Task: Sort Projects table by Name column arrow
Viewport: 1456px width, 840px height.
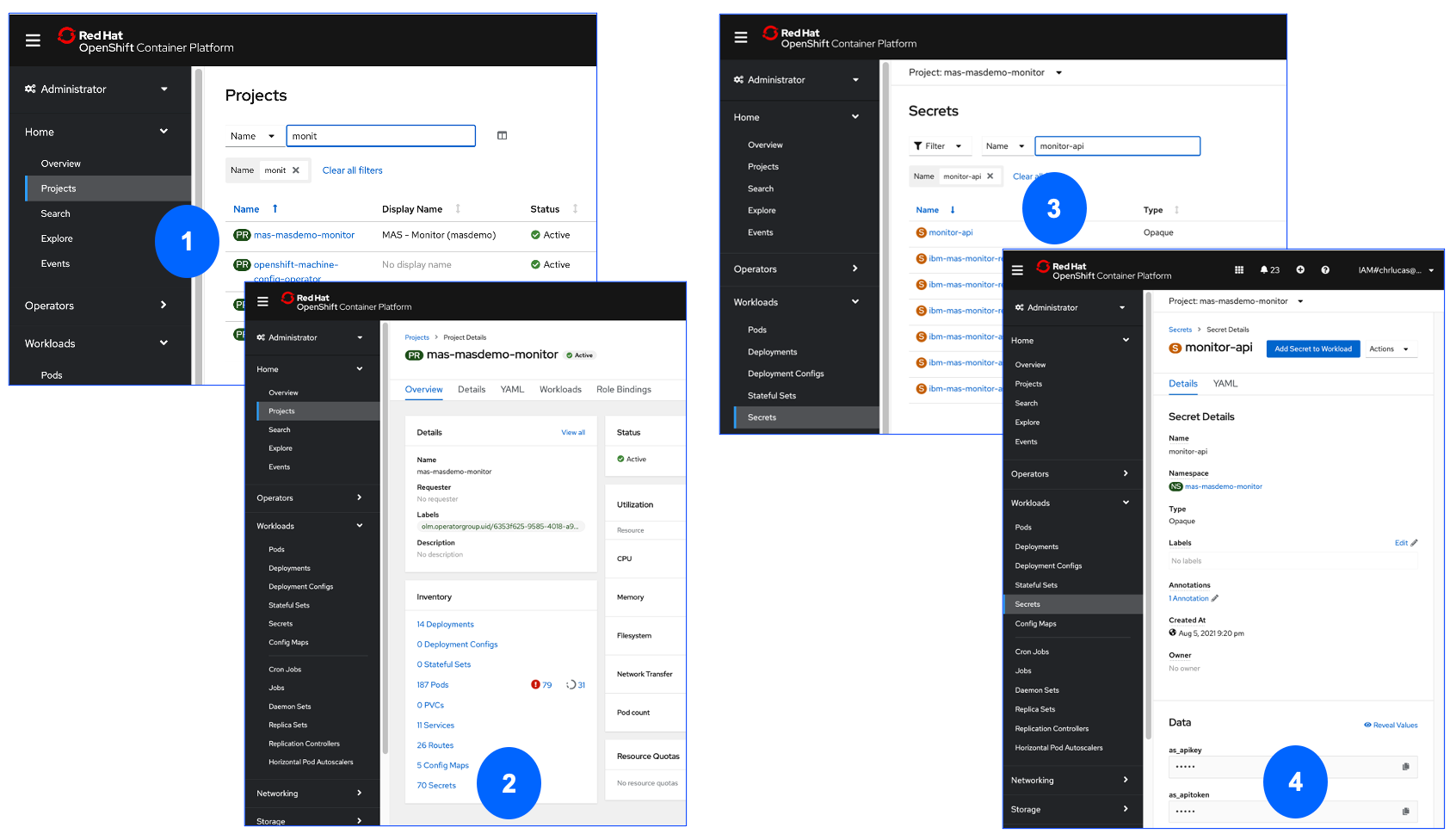Action: coord(275,209)
